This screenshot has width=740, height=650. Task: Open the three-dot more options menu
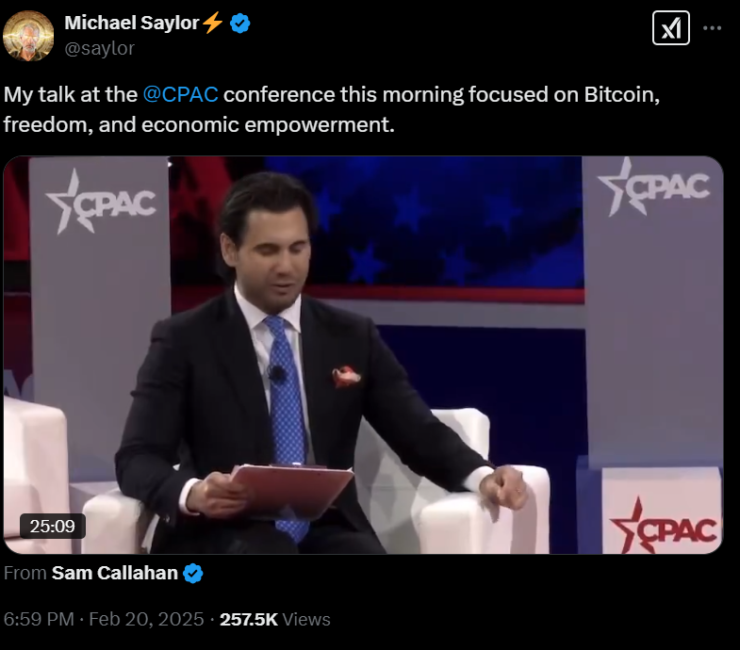tap(712, 28)
